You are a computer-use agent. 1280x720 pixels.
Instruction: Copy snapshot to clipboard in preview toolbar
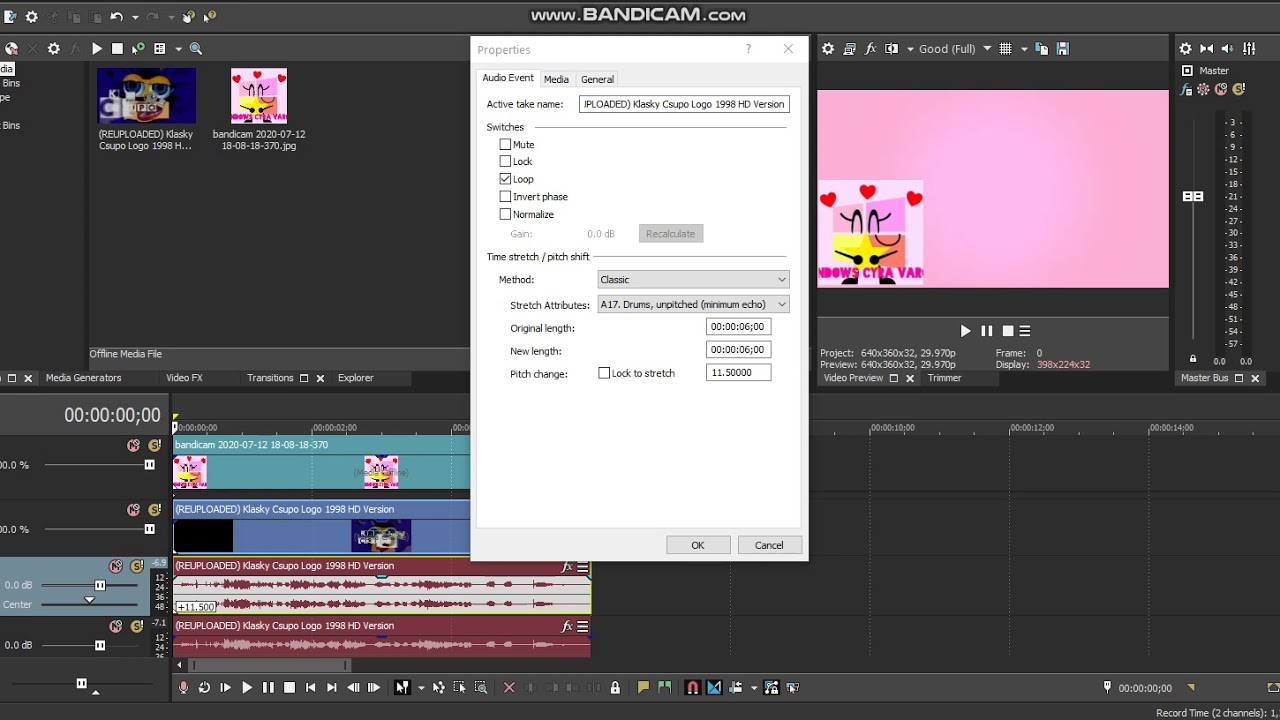1041,48
